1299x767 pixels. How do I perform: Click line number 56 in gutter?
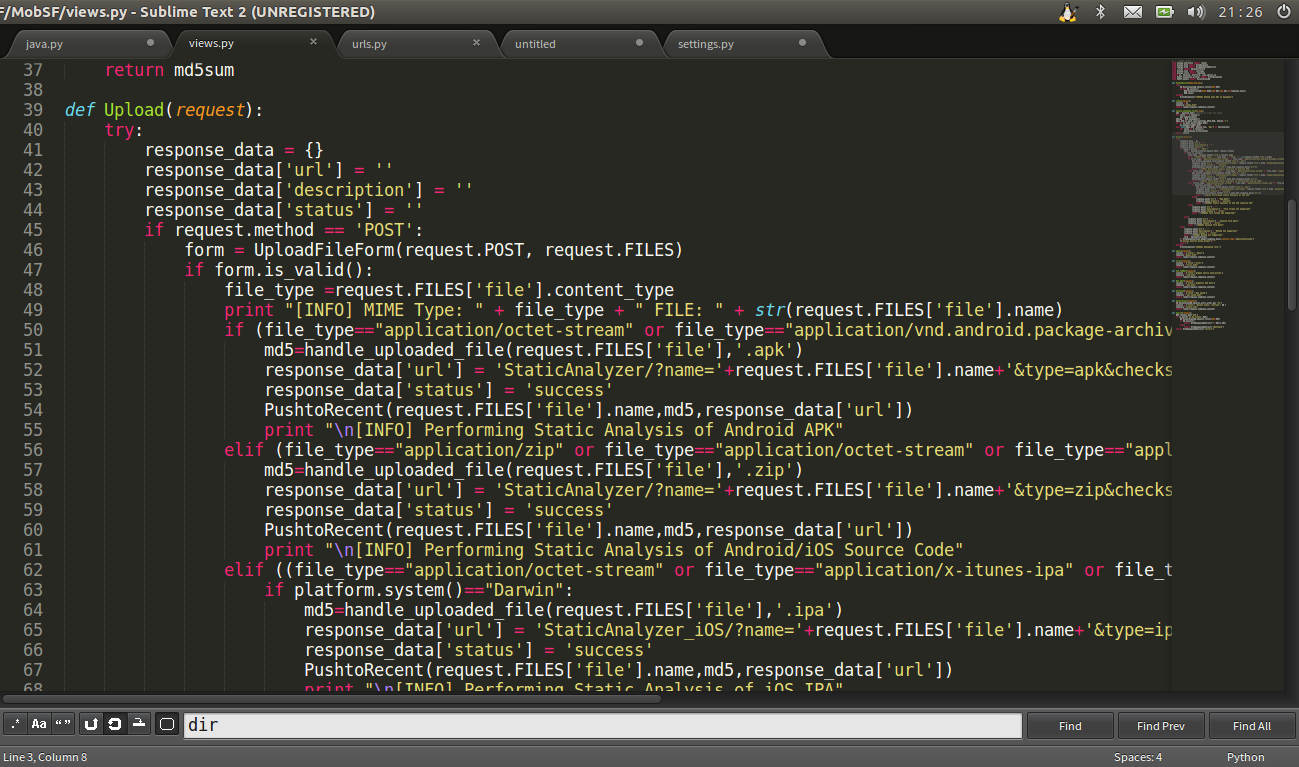(x=32, y=450)
